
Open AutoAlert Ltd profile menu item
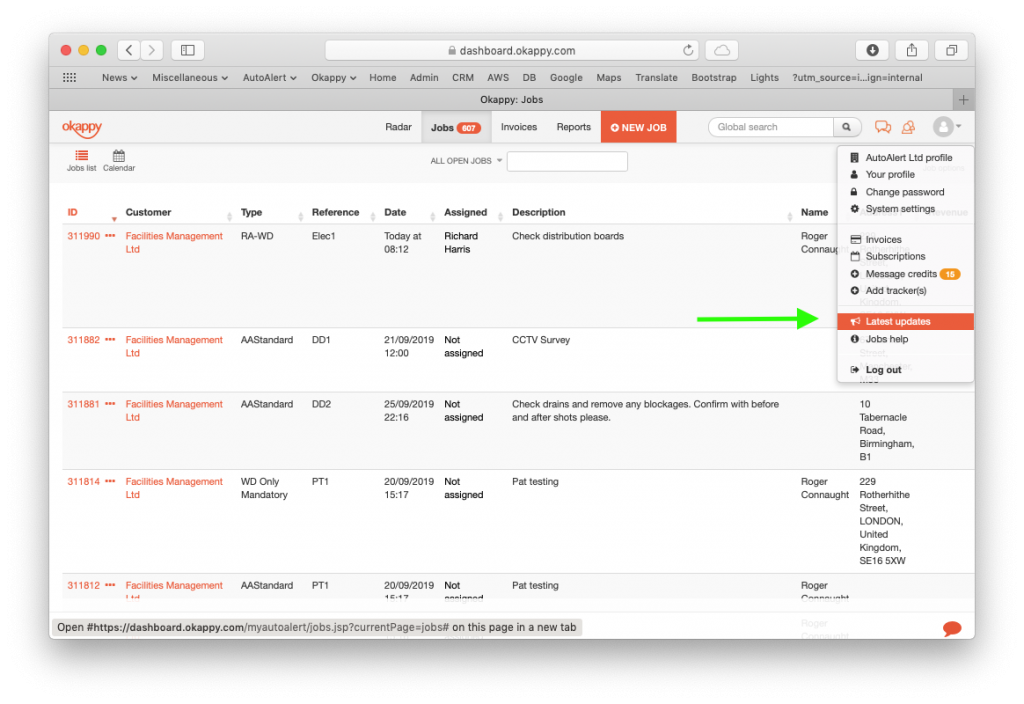[905, 157]
